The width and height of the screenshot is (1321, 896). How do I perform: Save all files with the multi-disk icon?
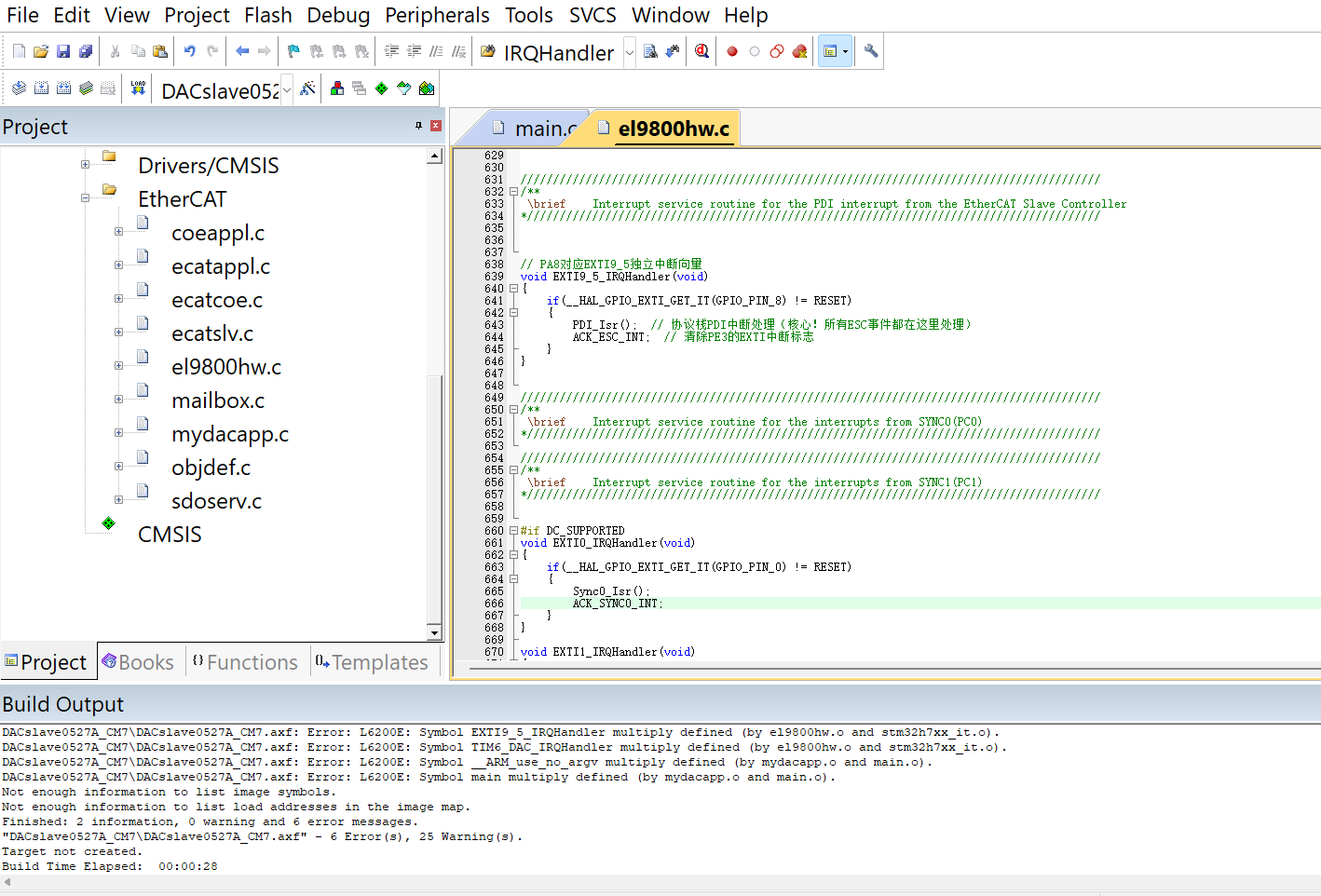[x=86, y=52]
